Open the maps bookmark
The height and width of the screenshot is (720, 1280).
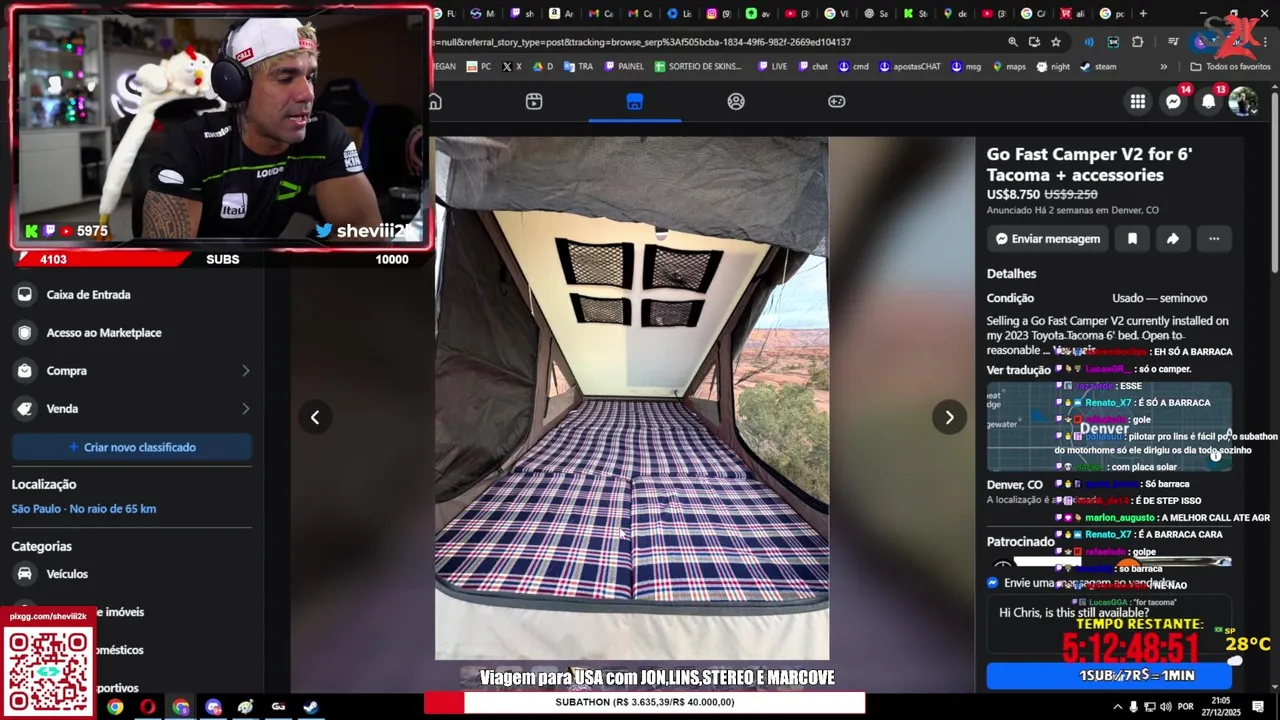point(1008,67)
